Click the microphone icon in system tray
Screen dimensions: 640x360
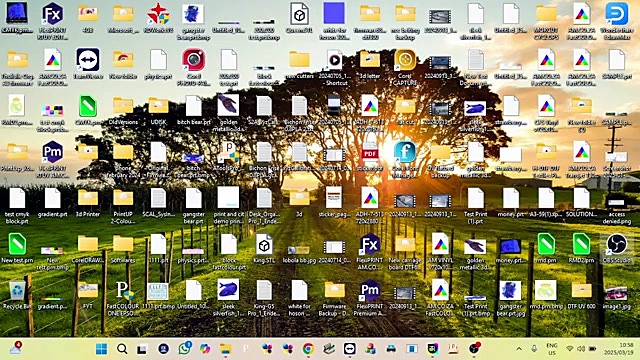click(x=534, y=349)
